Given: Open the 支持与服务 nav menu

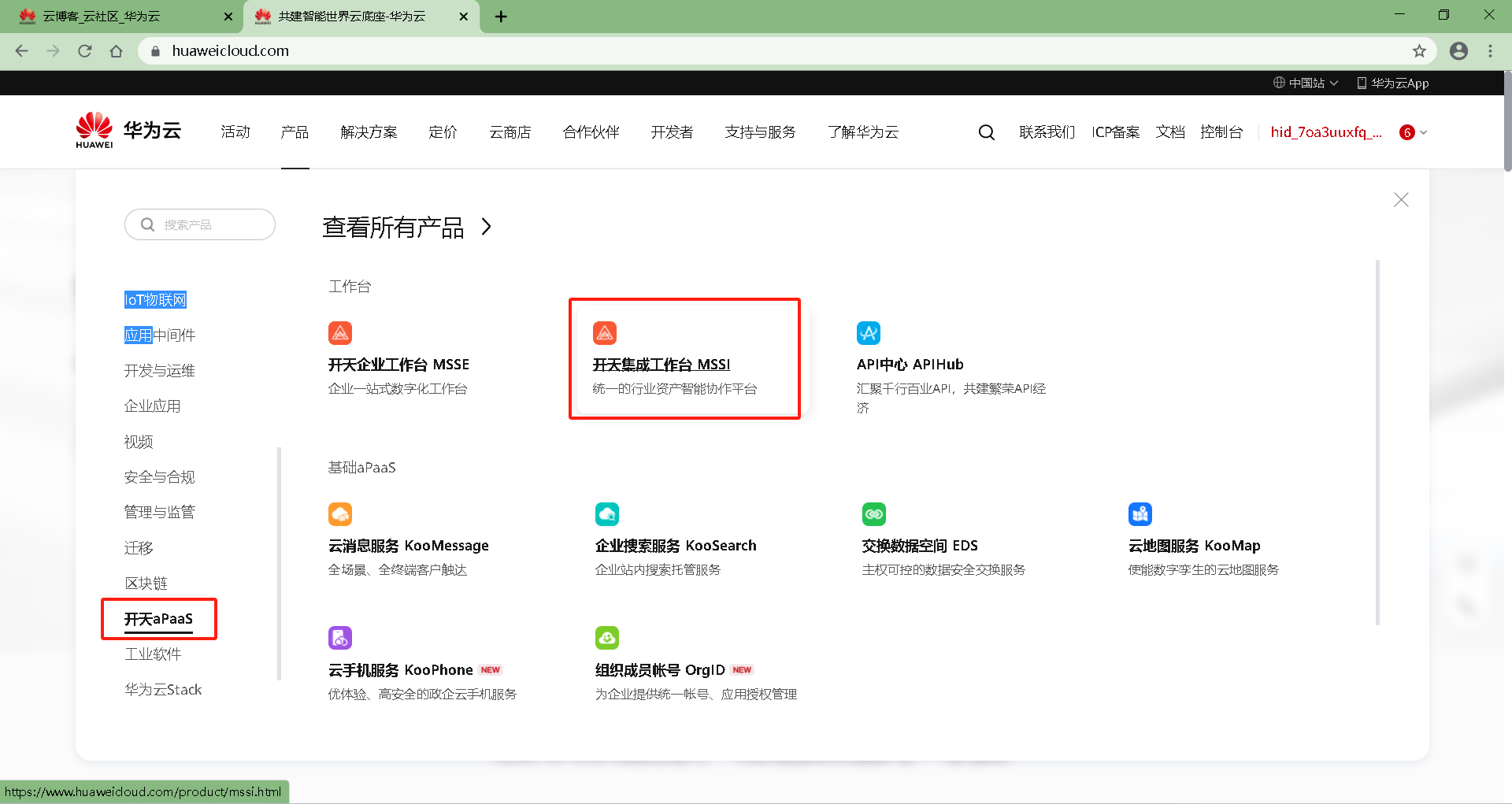Looking at the screenshot, I should click(x=760, y=132).
